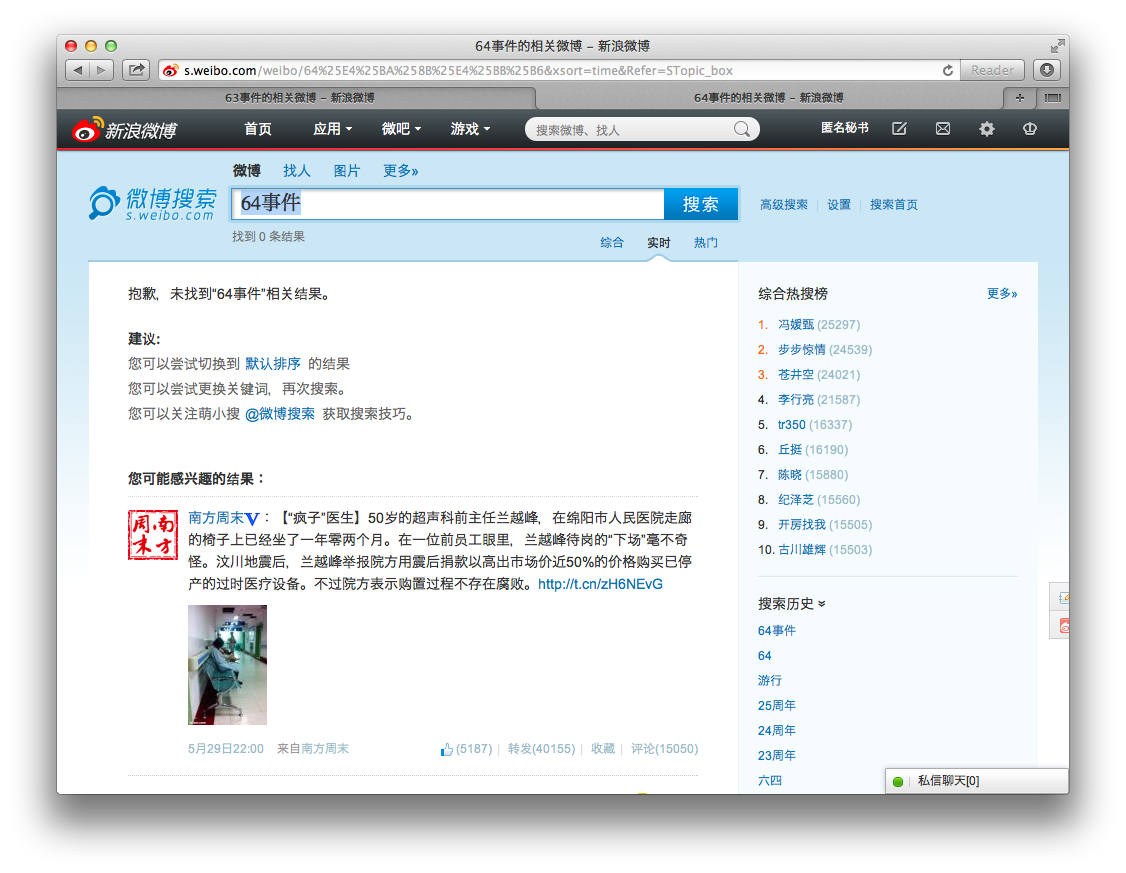Click the blue 搜索 button

pyautogui.click(x=701, y=204)
